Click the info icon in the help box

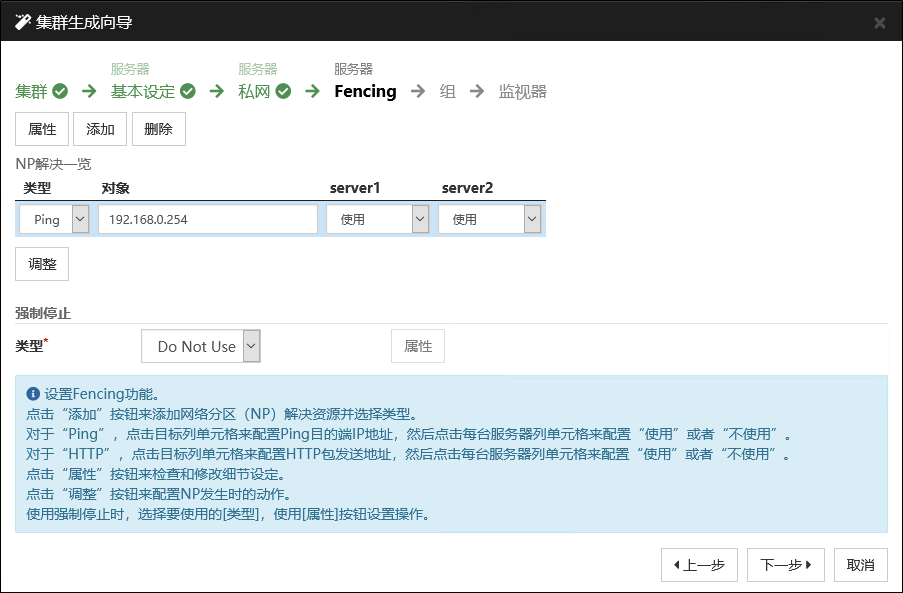[33, 394]
